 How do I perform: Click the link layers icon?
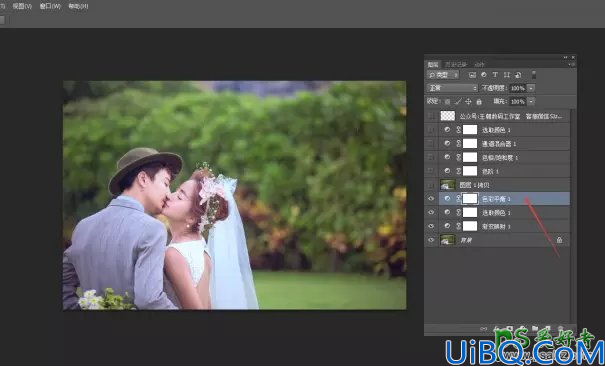(484, 329)
